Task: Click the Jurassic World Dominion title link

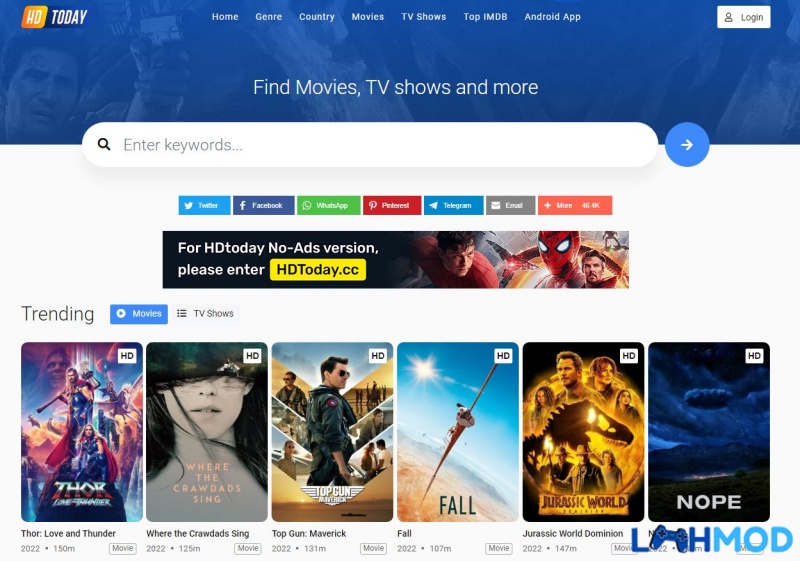Action: (x=572, y=533)
